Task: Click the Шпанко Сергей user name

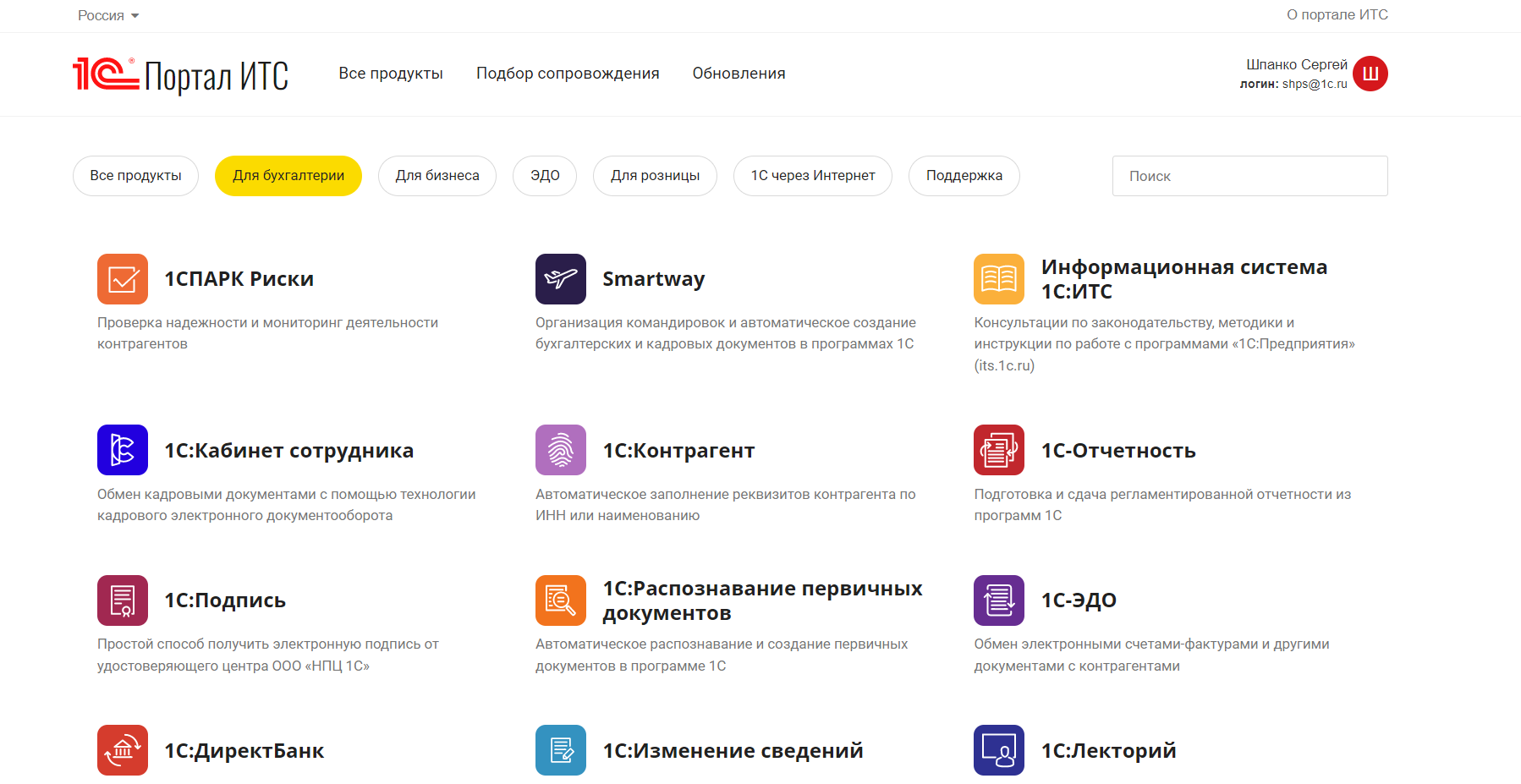Action: [1297, 65]
